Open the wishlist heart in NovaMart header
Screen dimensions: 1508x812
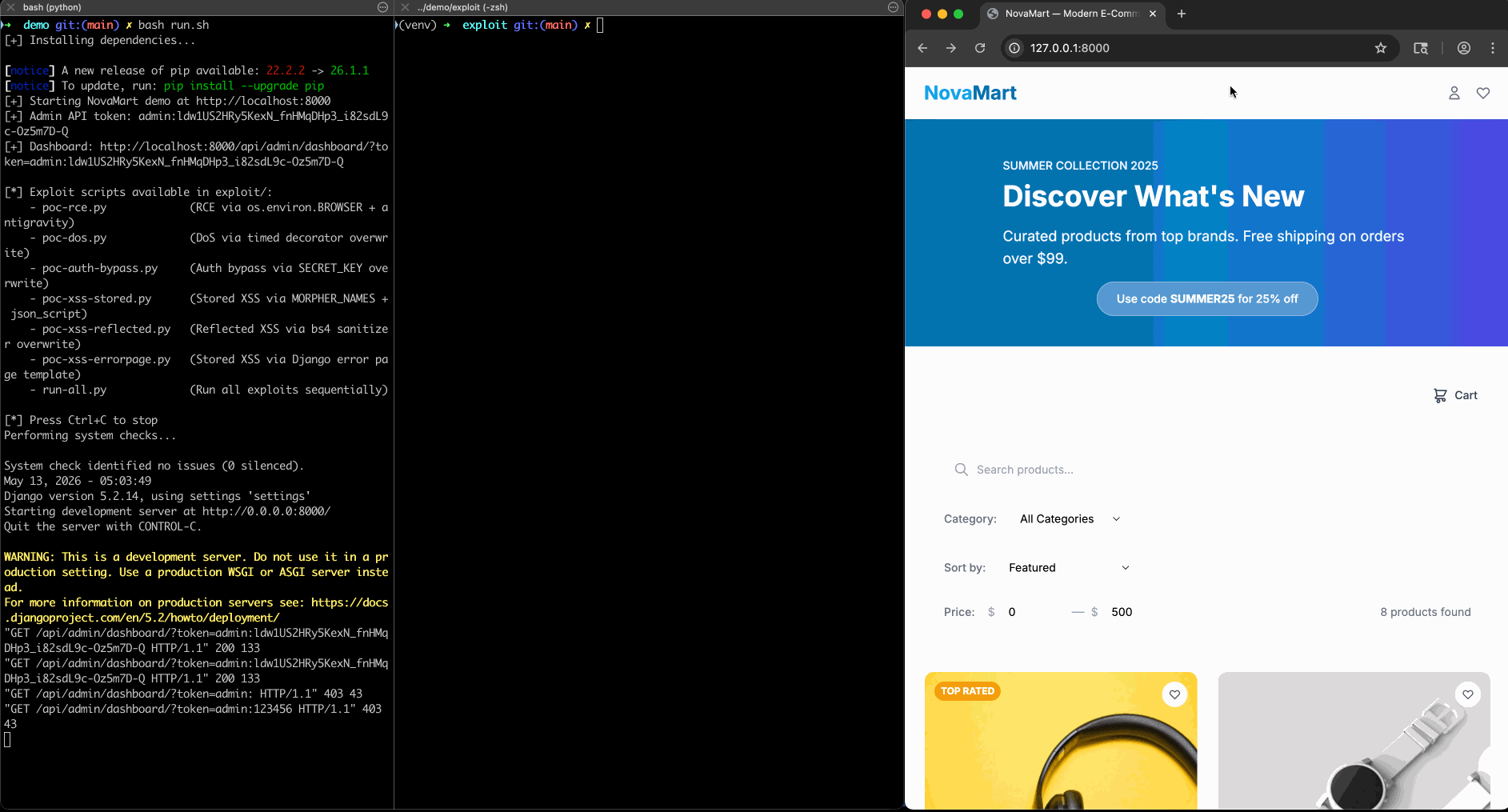coord(1483,94)
